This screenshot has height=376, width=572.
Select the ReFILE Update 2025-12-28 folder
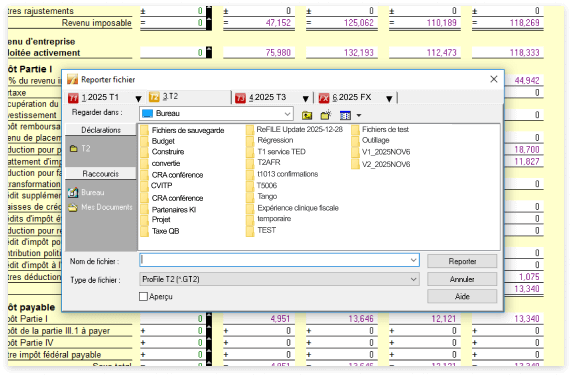pyautogui.click(x=295, y=129)
